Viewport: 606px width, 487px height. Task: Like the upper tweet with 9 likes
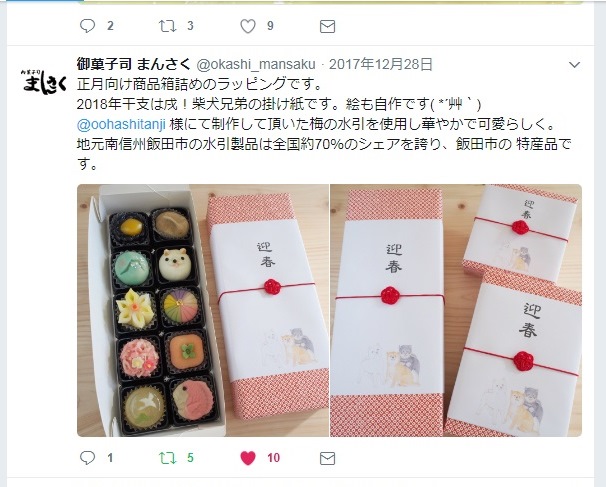tap(248, 26)
